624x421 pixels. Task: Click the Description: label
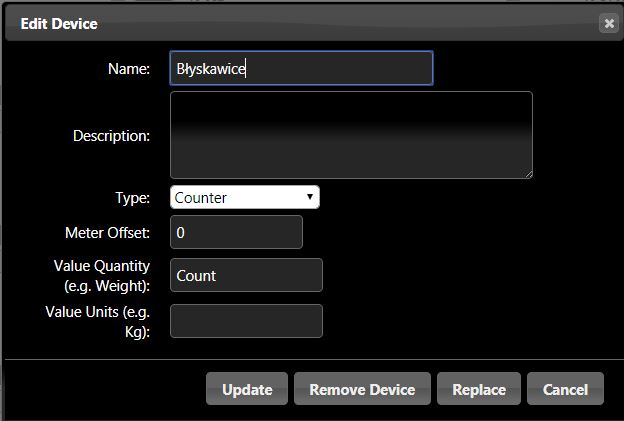[x=111, y=136]
